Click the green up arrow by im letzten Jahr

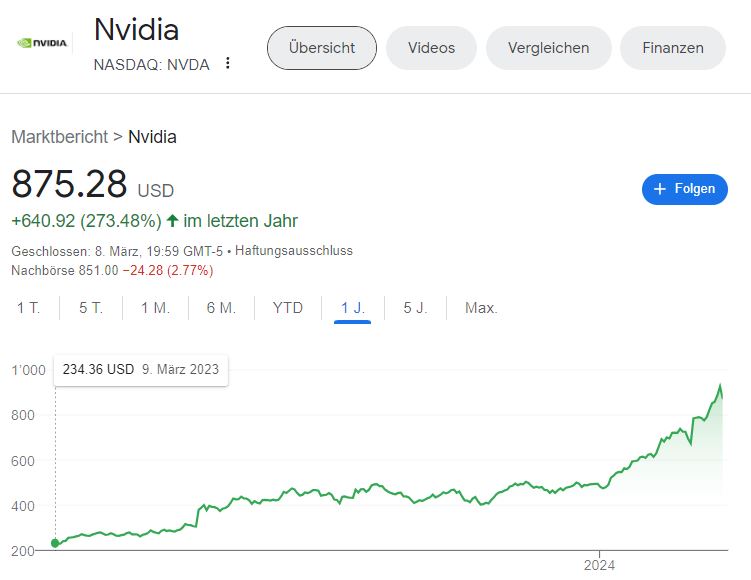172,221
